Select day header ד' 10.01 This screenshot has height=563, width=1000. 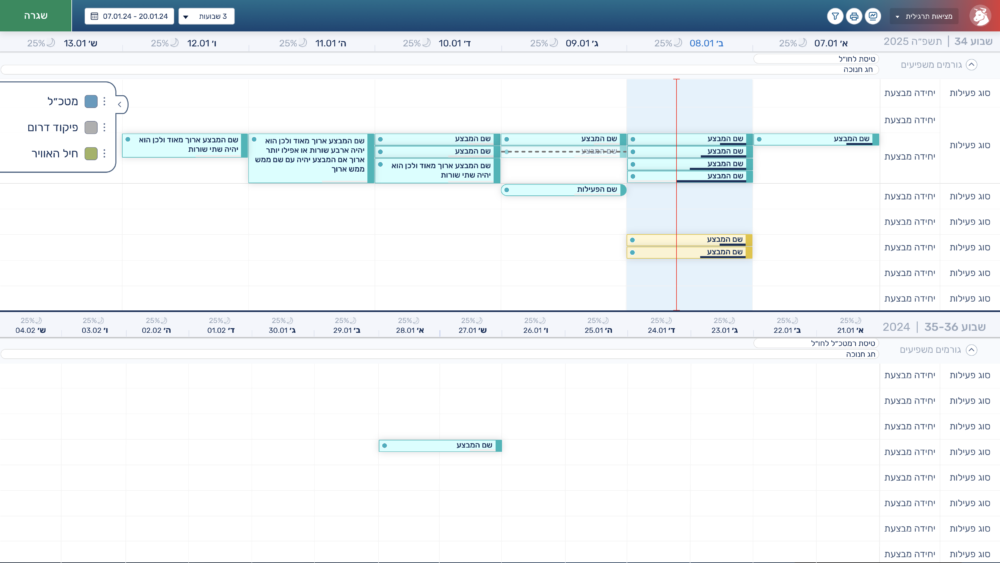[x=455, y=43]
